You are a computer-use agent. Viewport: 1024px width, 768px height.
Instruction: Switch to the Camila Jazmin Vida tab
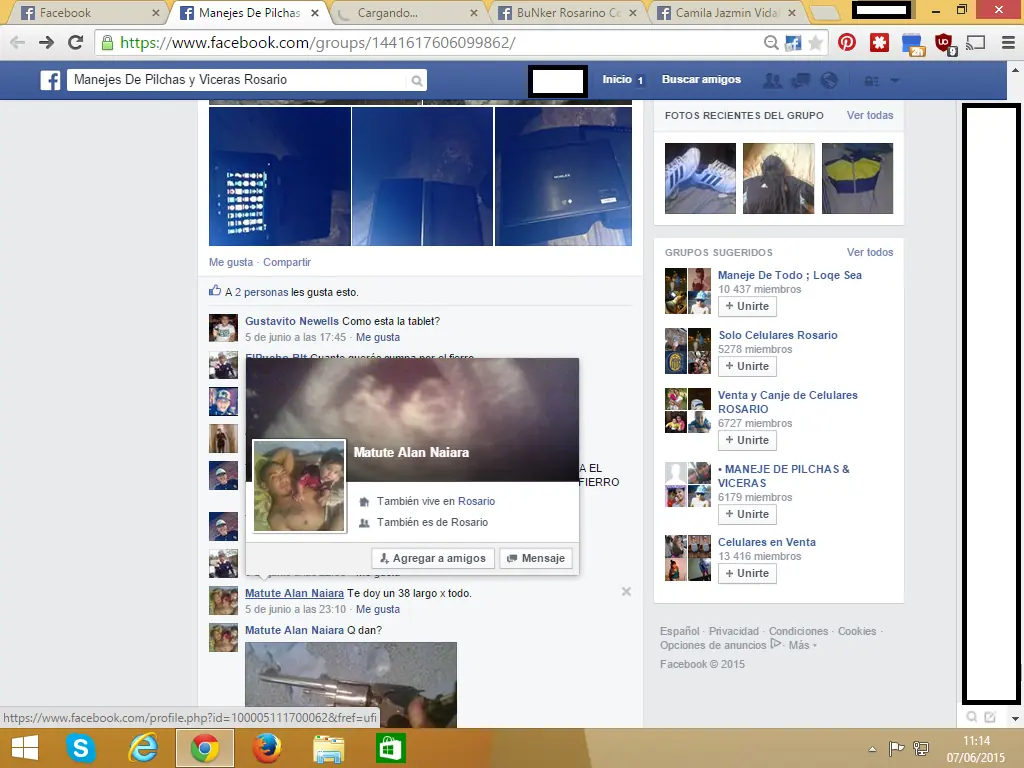pos(726,12)
